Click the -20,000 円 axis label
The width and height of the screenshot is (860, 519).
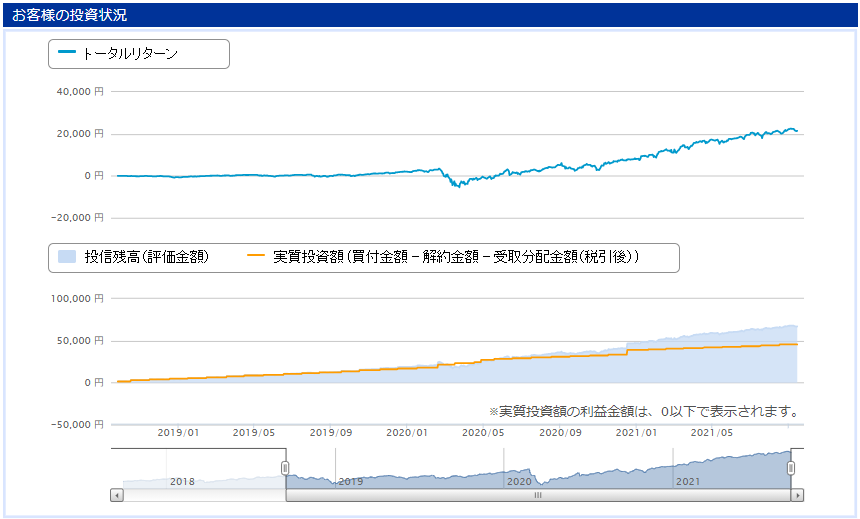click(x=77, y=218)
